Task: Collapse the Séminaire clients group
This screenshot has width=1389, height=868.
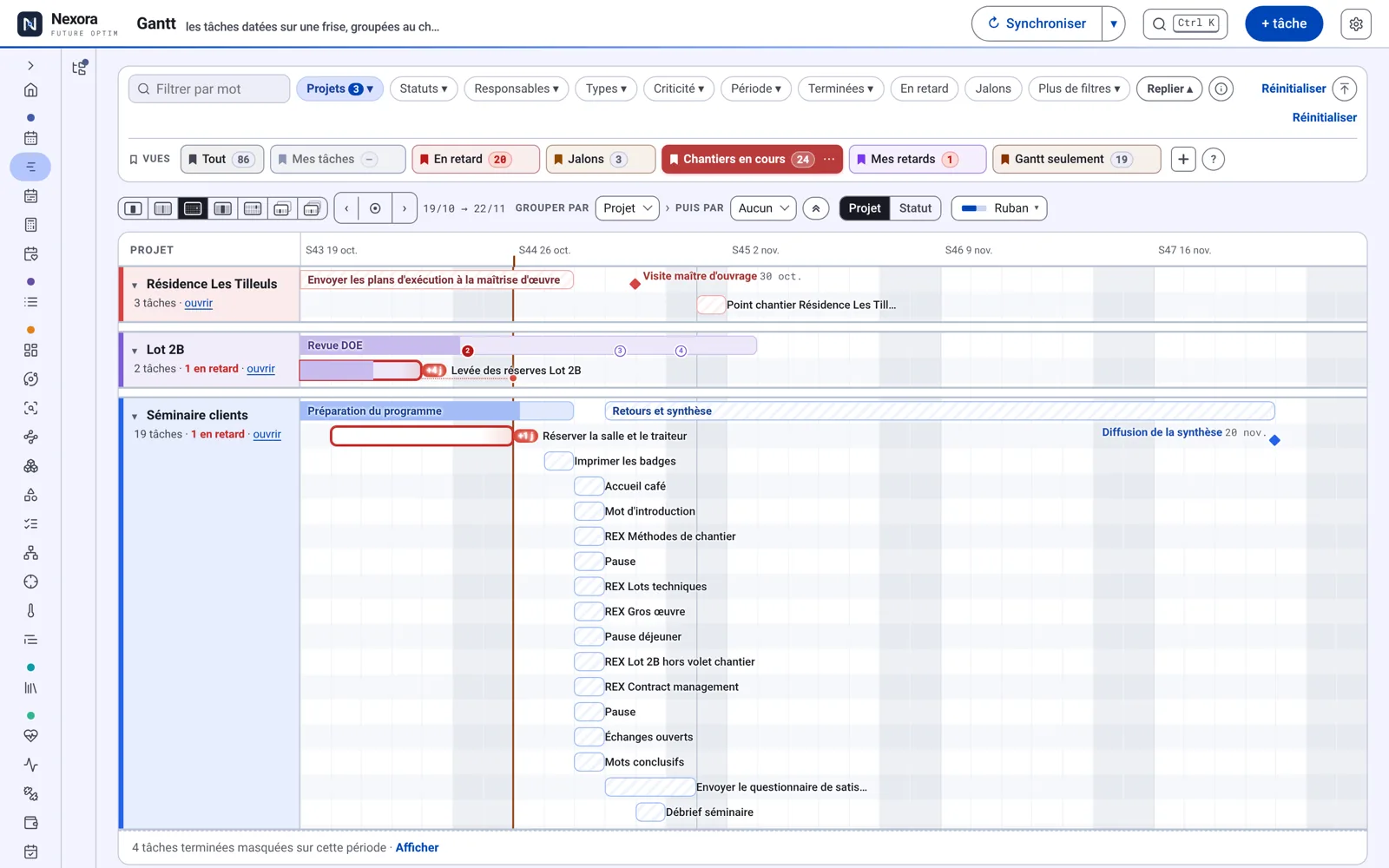Action: click(x=135, y=417)
